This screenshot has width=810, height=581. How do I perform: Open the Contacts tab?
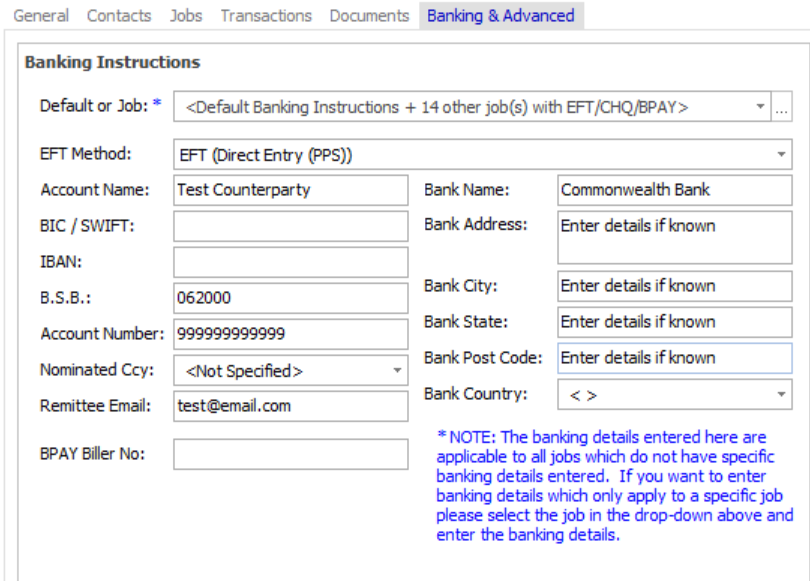coord(118,15)
